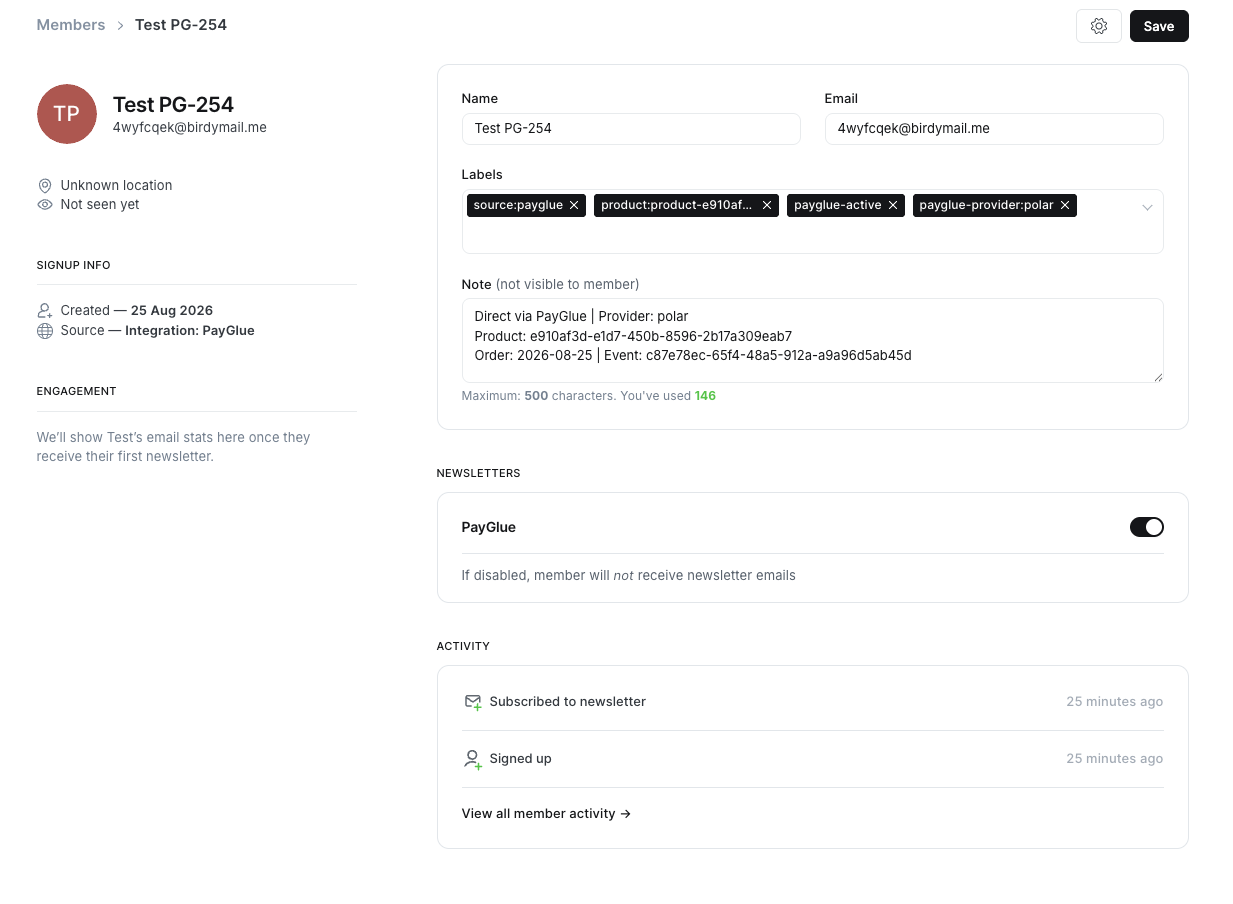1233x904 pixels.
Task: Click the breadcrumb chevron separator
Action: pos(120,26)
